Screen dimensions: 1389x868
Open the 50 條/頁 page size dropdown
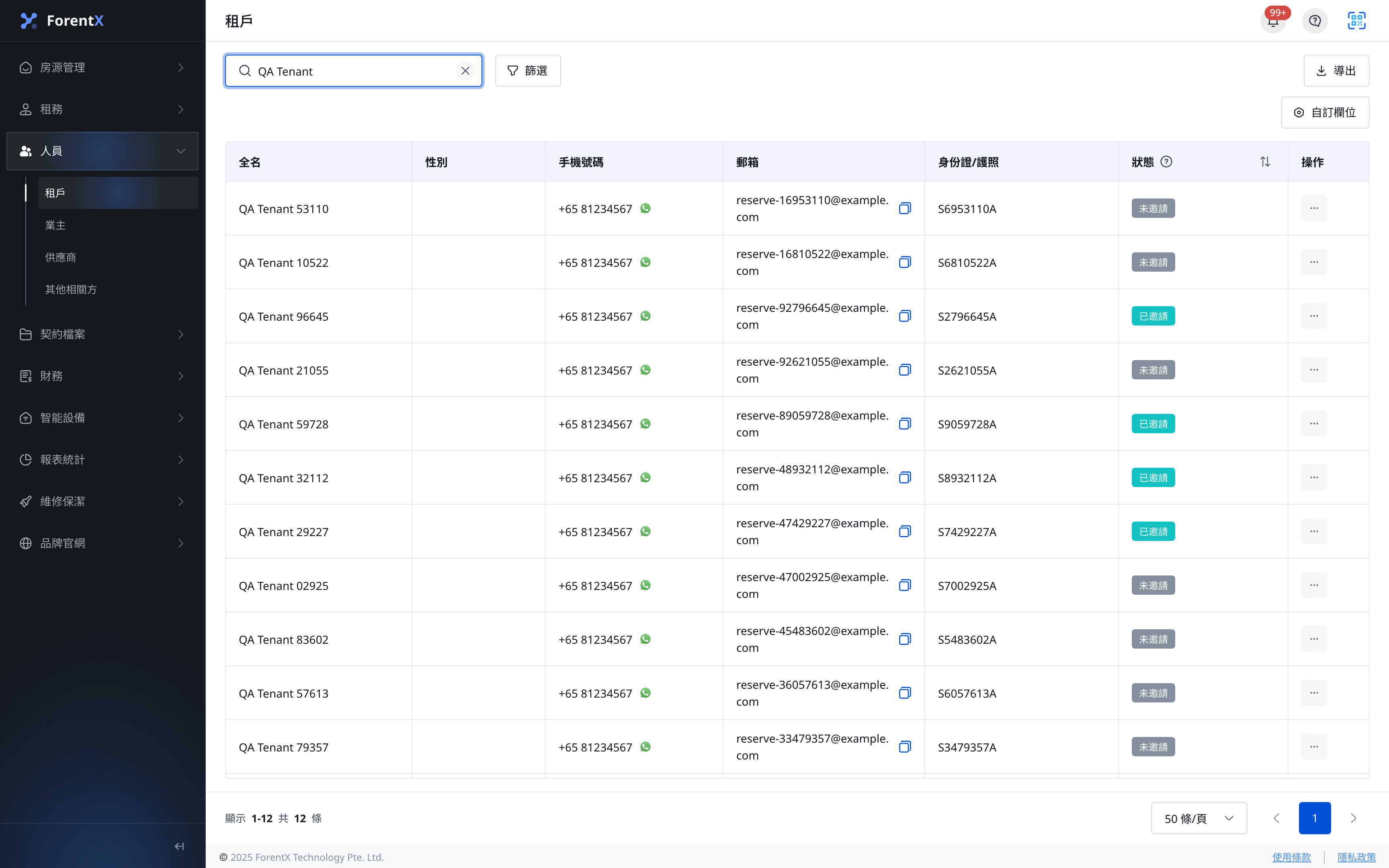click(1198, 818)
